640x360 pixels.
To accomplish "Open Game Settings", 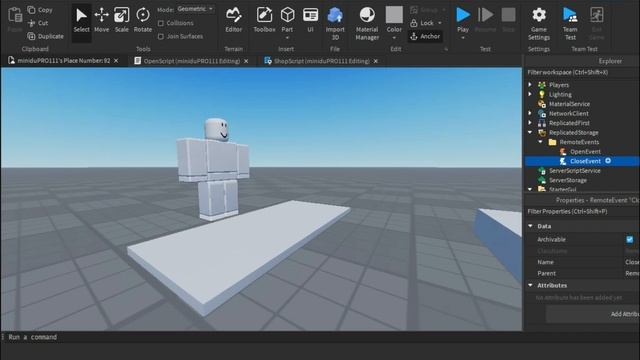I will 539,24.
